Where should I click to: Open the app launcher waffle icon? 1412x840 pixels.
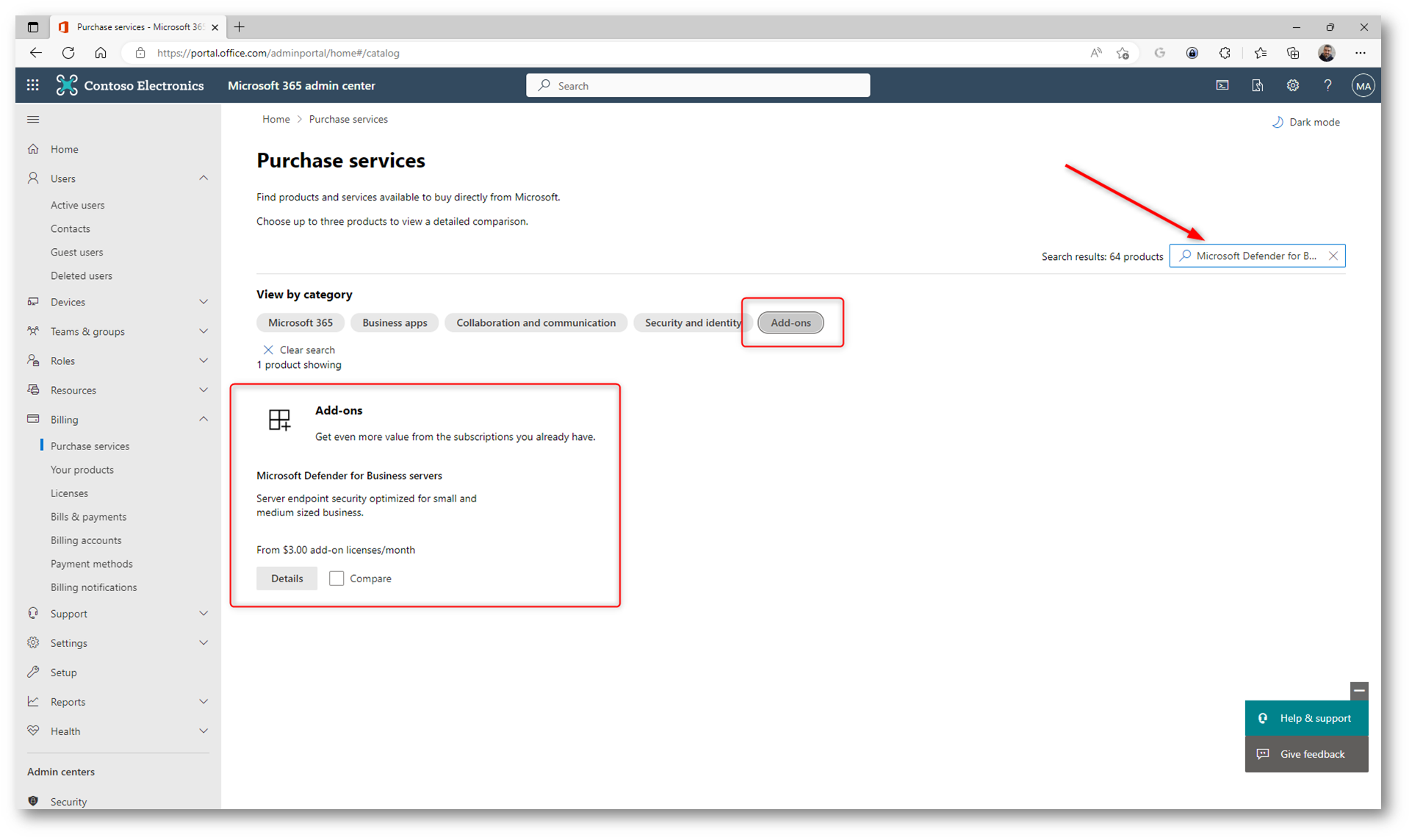pos(32,85)
